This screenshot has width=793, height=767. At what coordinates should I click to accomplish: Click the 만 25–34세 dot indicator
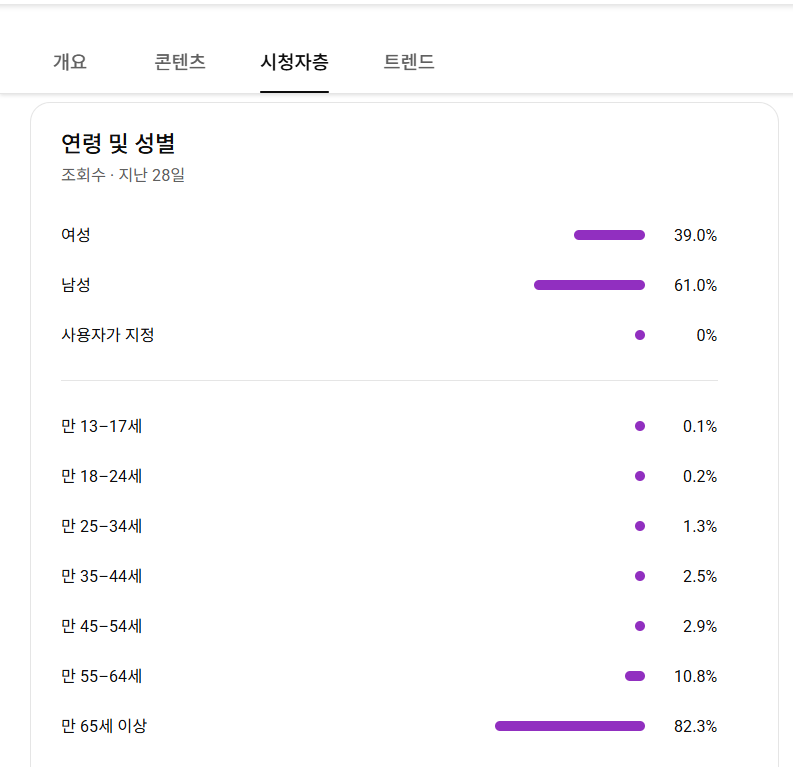click(640, 526)
